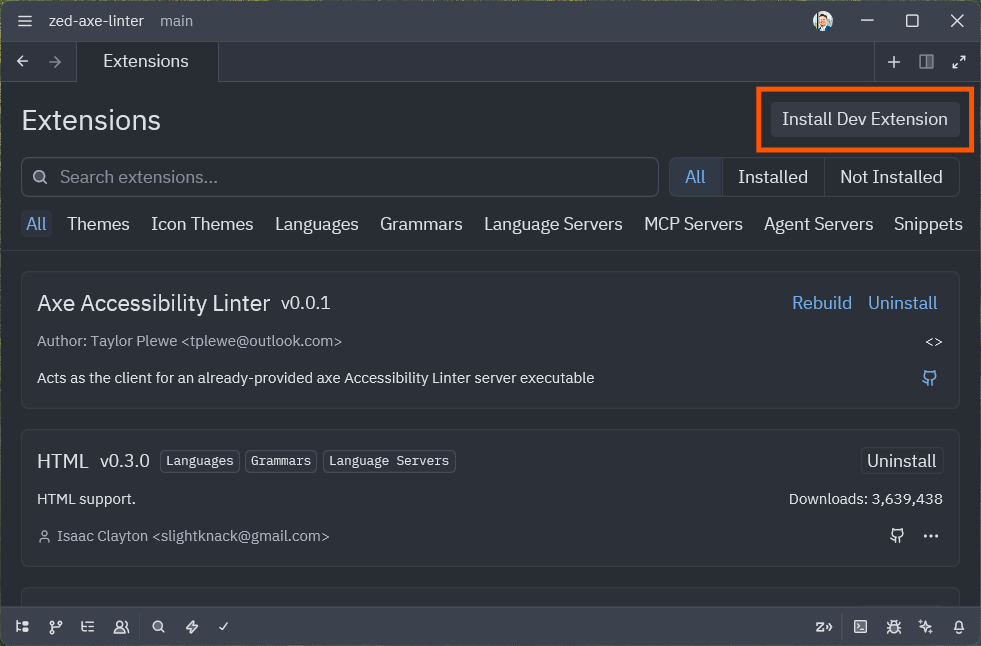The image size is (981, 646).
Task: Show notifications via the bell icon
Action: click(958, 627)
